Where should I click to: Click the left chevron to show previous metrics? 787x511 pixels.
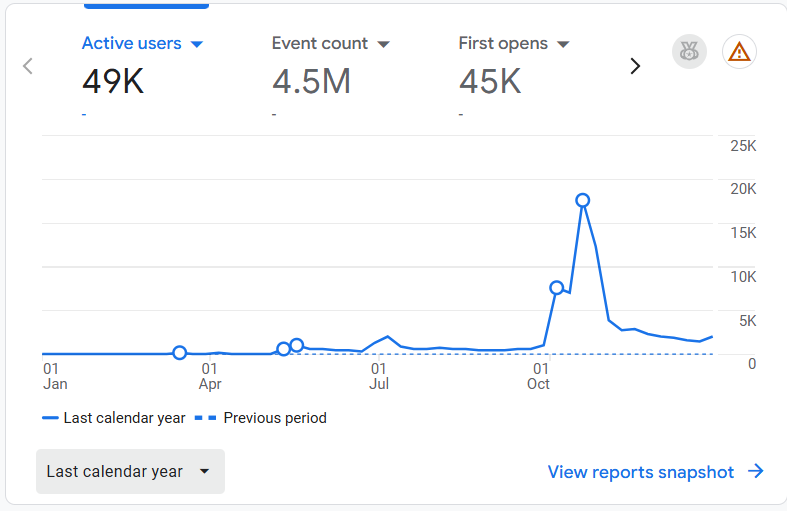(x=28, y=66)
